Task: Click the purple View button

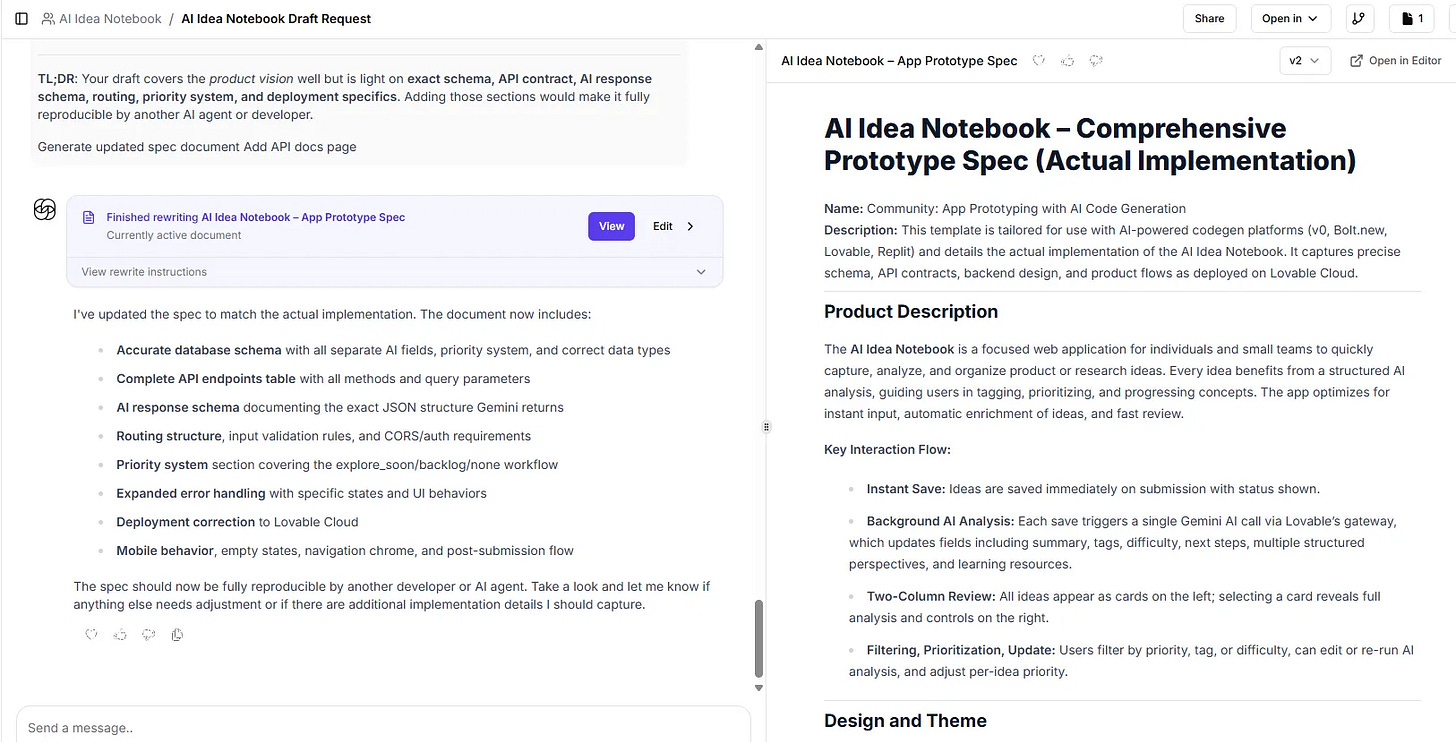Action: point(611,226)
